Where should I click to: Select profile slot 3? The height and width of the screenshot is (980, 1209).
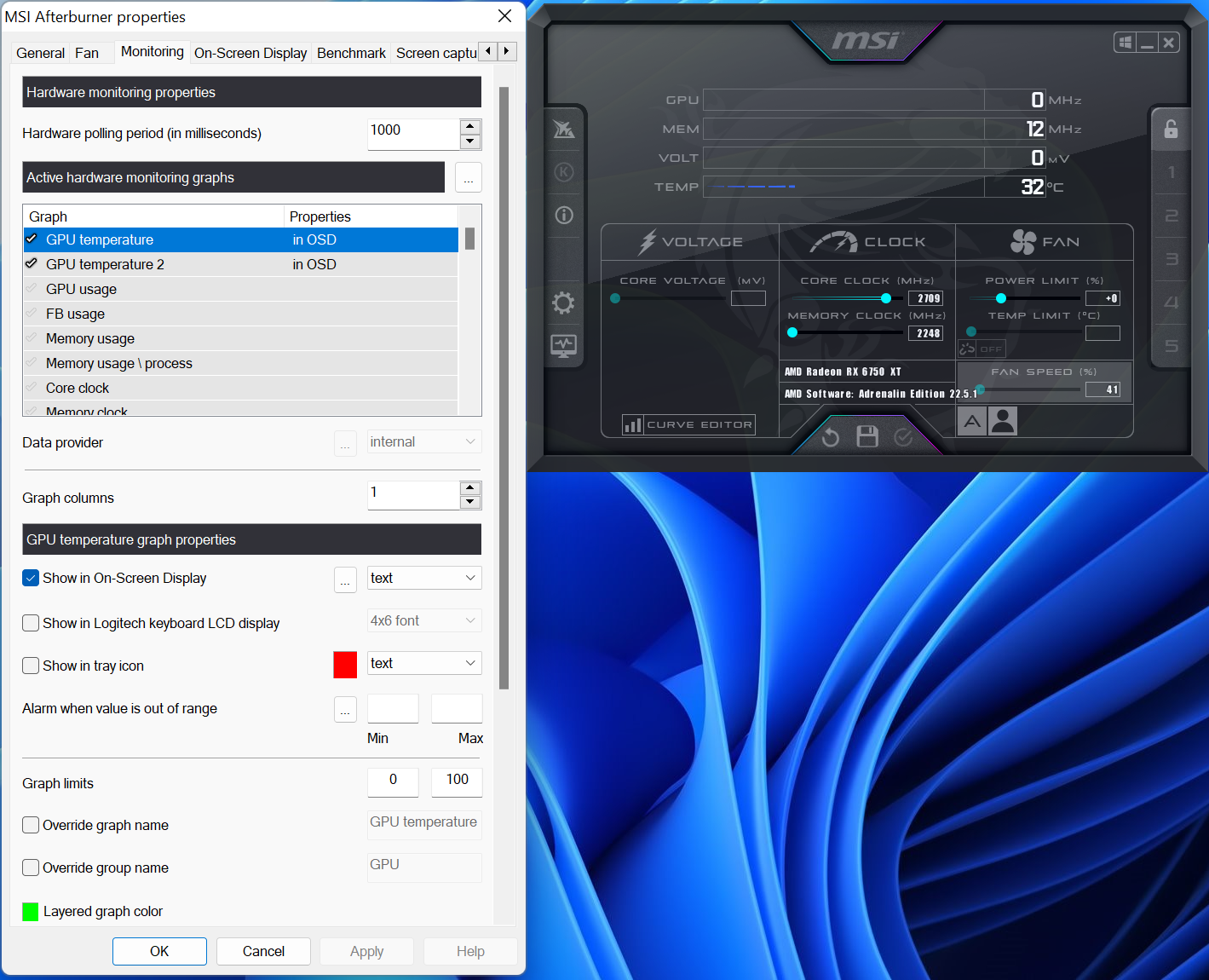click(x=1172, y=259)
